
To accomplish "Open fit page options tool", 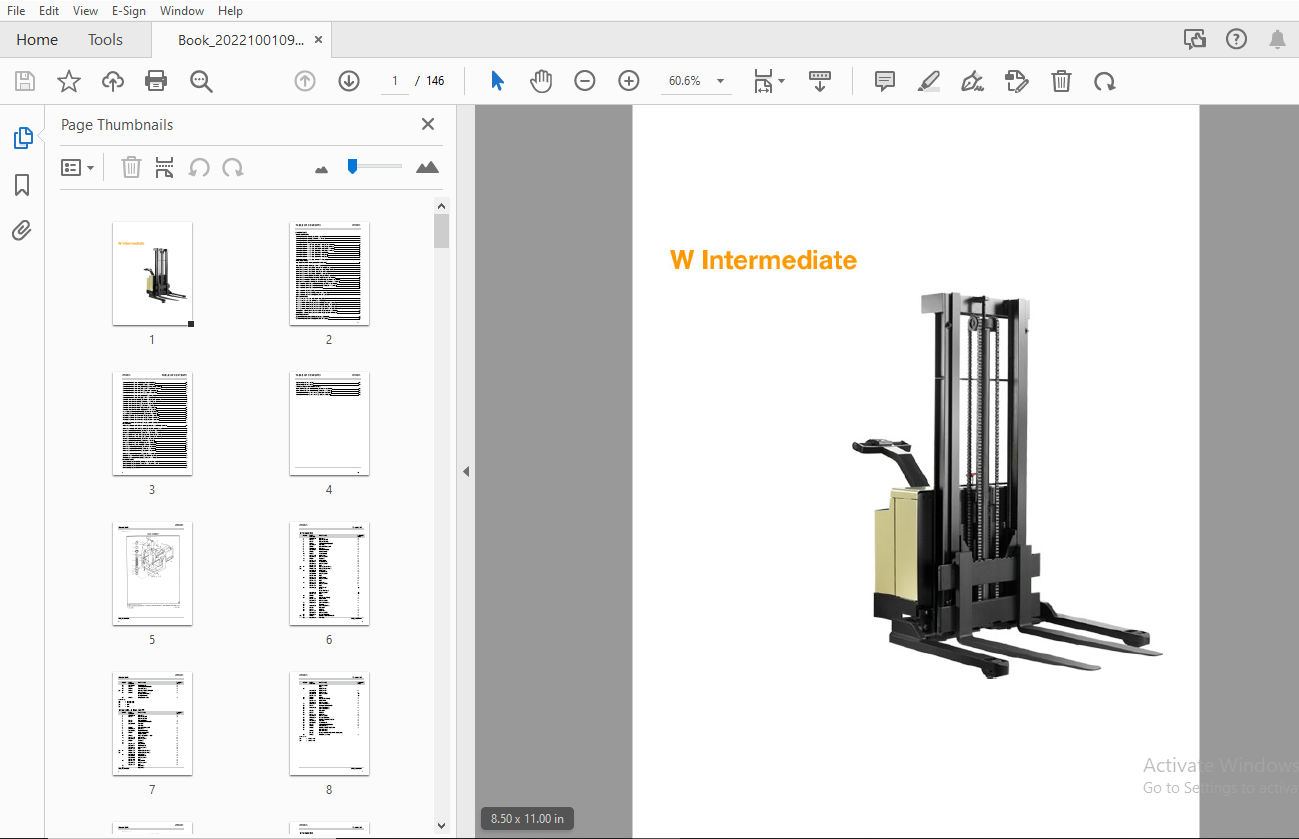I will (768, 81).
